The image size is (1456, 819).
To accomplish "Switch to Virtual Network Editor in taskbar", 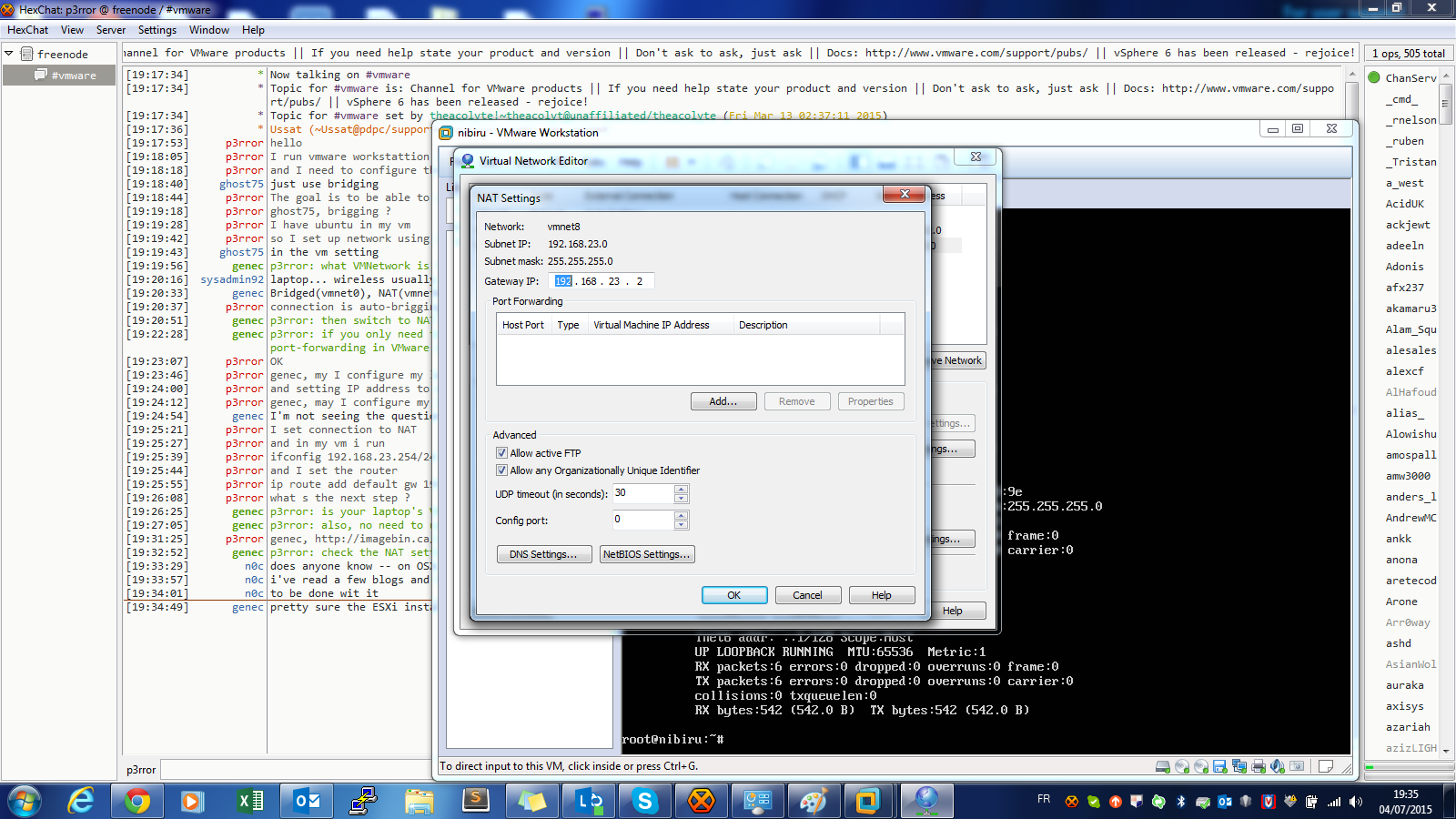I will pyautogui.click(x=926, y=801).
